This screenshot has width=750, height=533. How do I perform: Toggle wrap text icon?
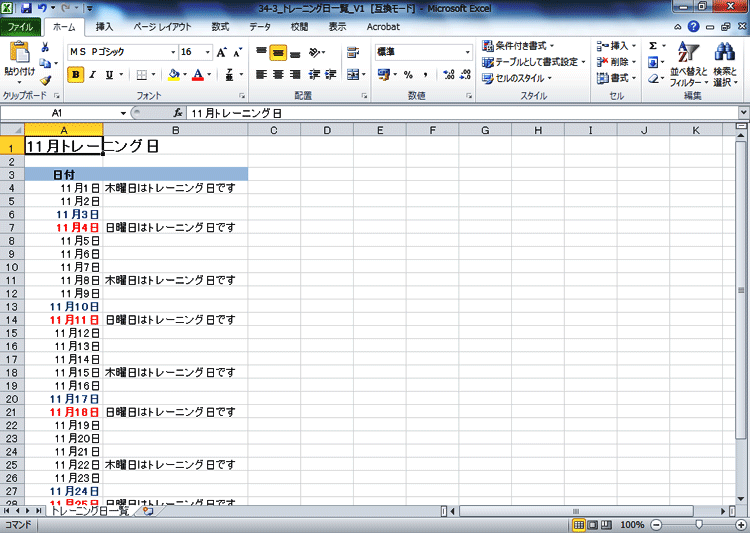click(353, 52)
